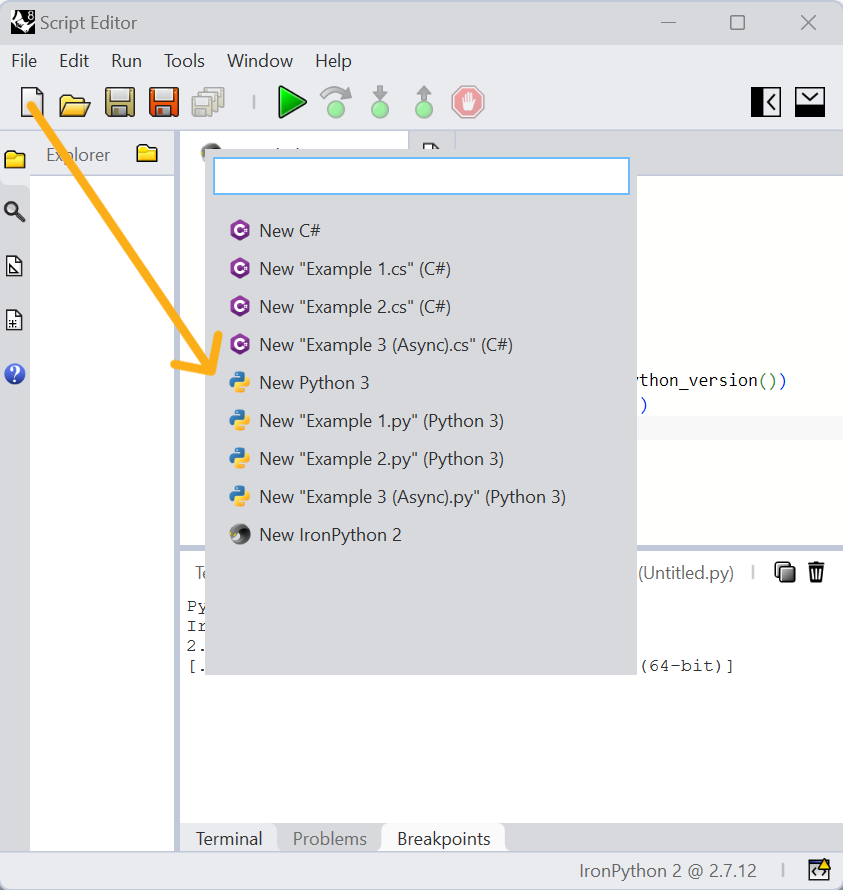Clear the terminal with the trash icon
This screenshot has height=890, width=843.
point(817,572)
